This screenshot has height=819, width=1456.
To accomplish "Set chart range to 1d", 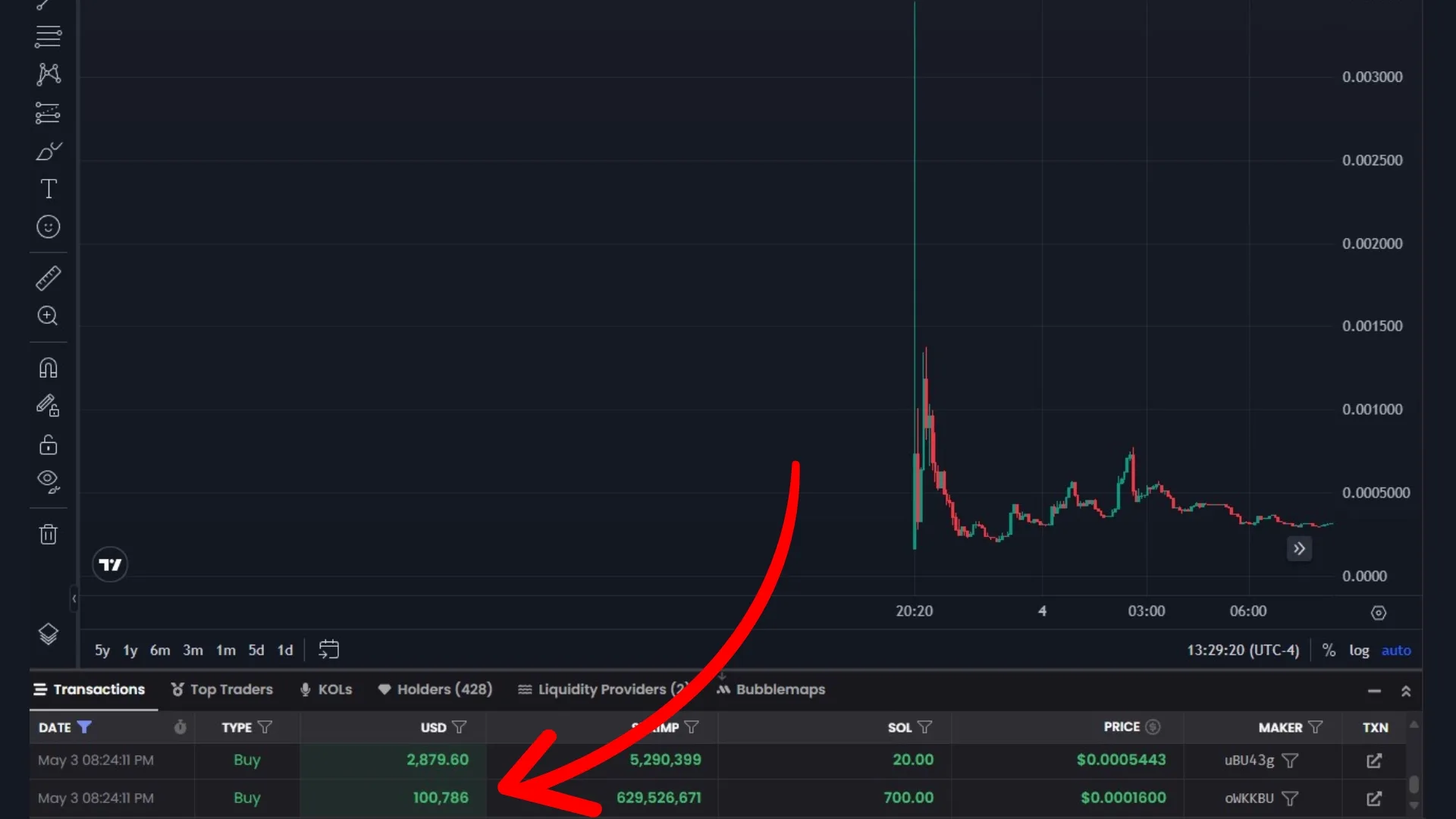I will point(284,651).
